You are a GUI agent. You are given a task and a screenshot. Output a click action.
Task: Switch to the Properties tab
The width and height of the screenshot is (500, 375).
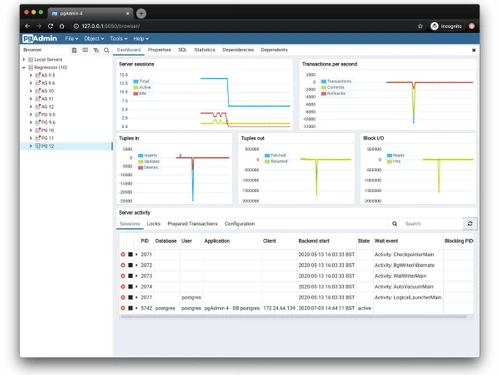[159, 50]
